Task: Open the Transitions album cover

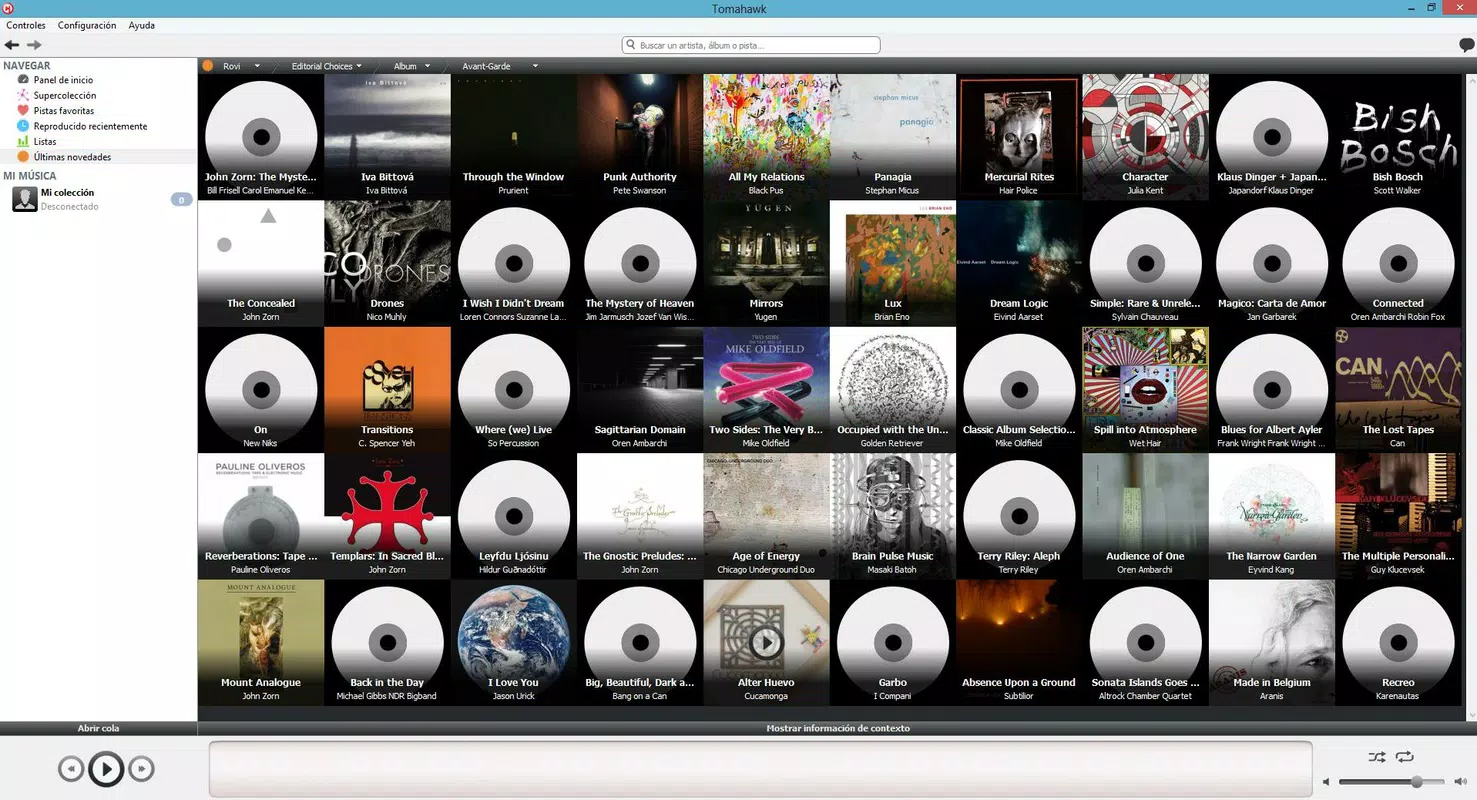Action: click(x=387, y=390)
